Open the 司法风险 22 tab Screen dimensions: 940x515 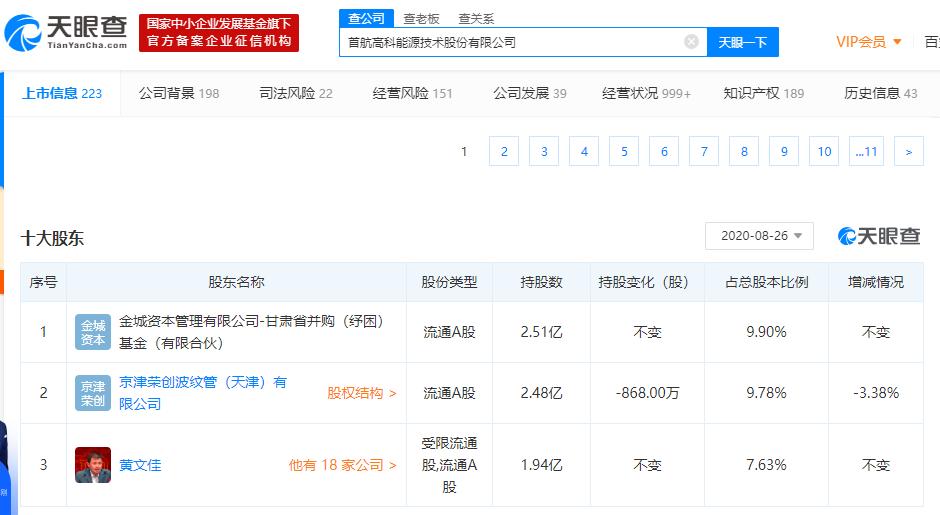(x=296, y=94)
